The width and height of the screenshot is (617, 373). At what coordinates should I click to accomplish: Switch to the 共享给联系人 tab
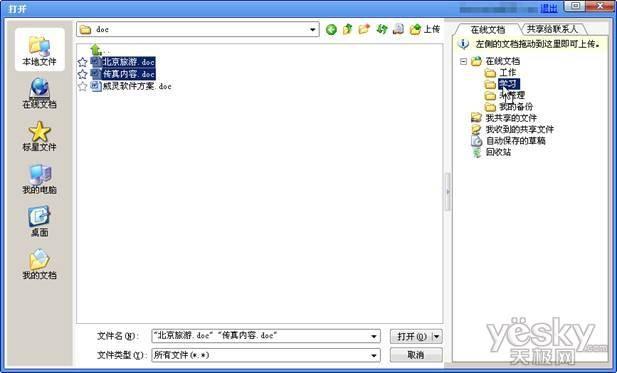click(552, 29)
